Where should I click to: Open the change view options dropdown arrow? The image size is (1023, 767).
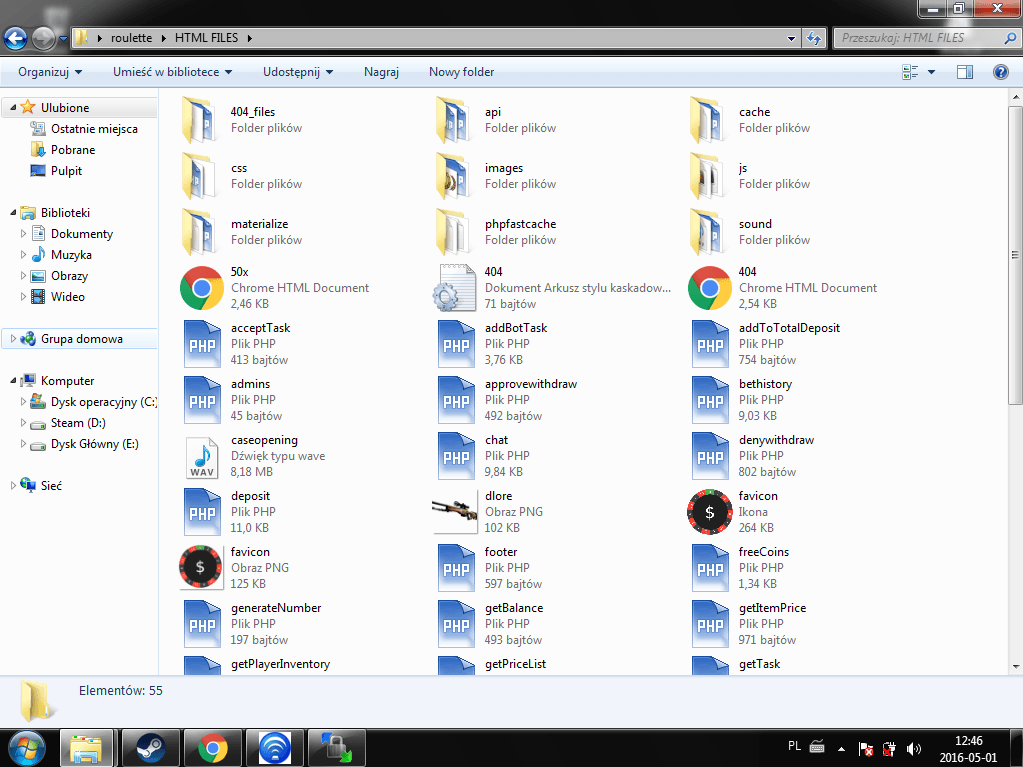point(932,72)
